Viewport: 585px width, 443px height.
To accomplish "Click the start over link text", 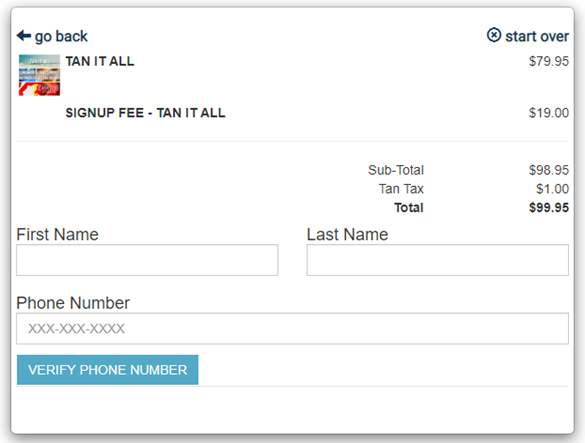I will (537, 36).
